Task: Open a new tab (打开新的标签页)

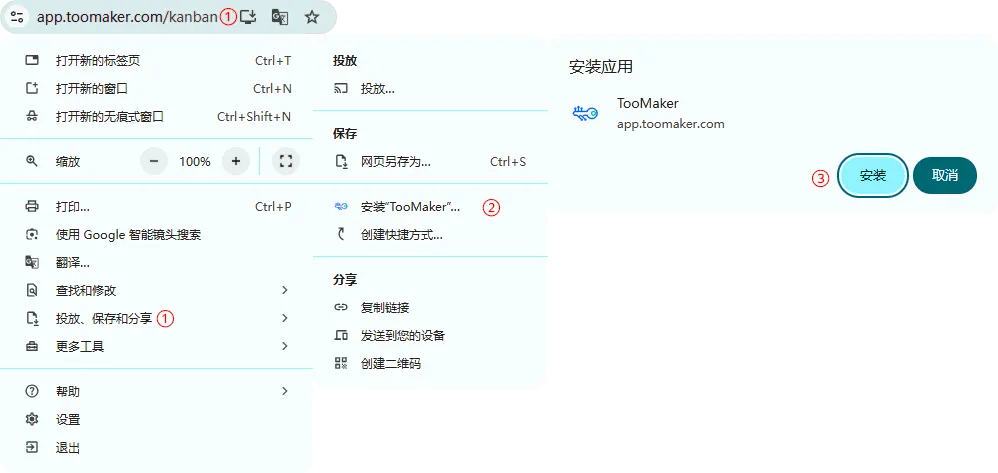Action: point(158,60)
